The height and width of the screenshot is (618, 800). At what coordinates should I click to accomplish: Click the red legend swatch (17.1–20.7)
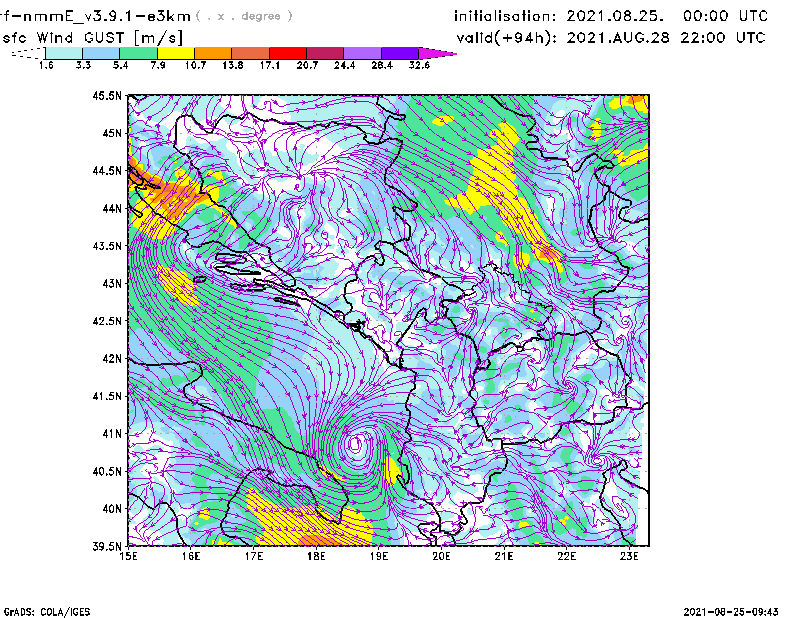pyautogui.click(x=288, y=53)
